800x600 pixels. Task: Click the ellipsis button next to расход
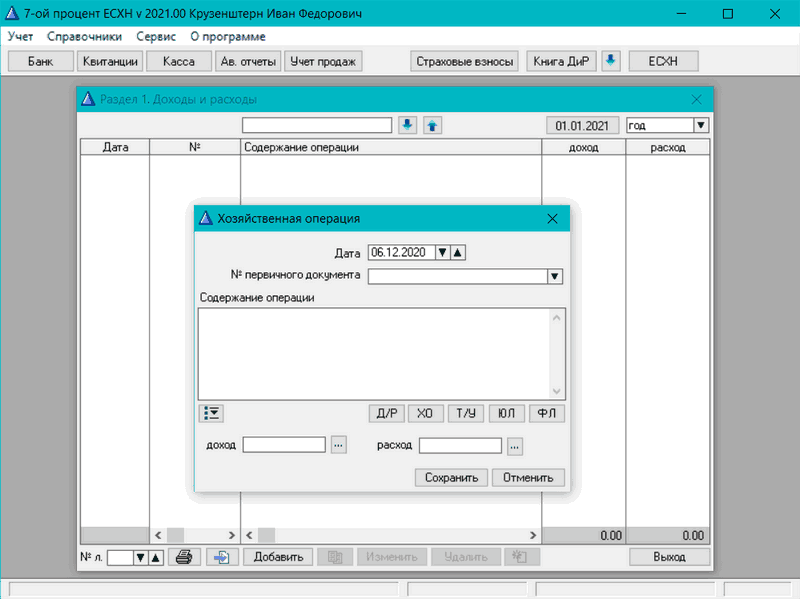(x=515, y=445)
